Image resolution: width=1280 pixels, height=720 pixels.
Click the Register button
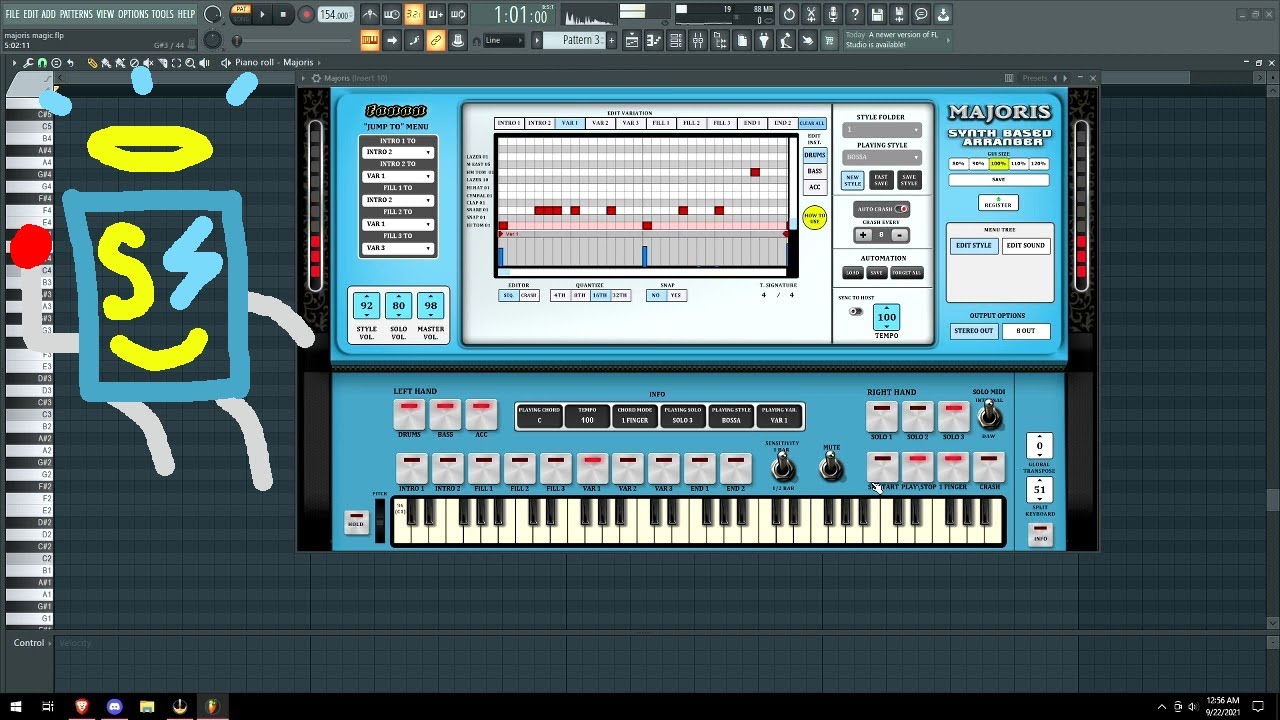click(x=998, y=203)
